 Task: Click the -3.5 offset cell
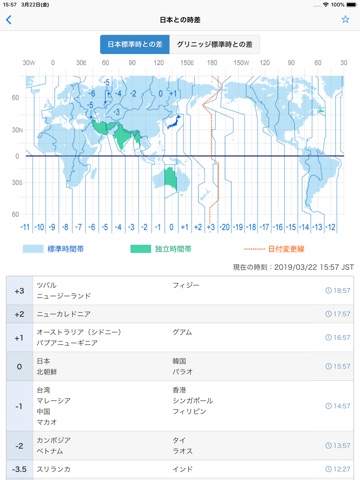[x=19, y=469]
